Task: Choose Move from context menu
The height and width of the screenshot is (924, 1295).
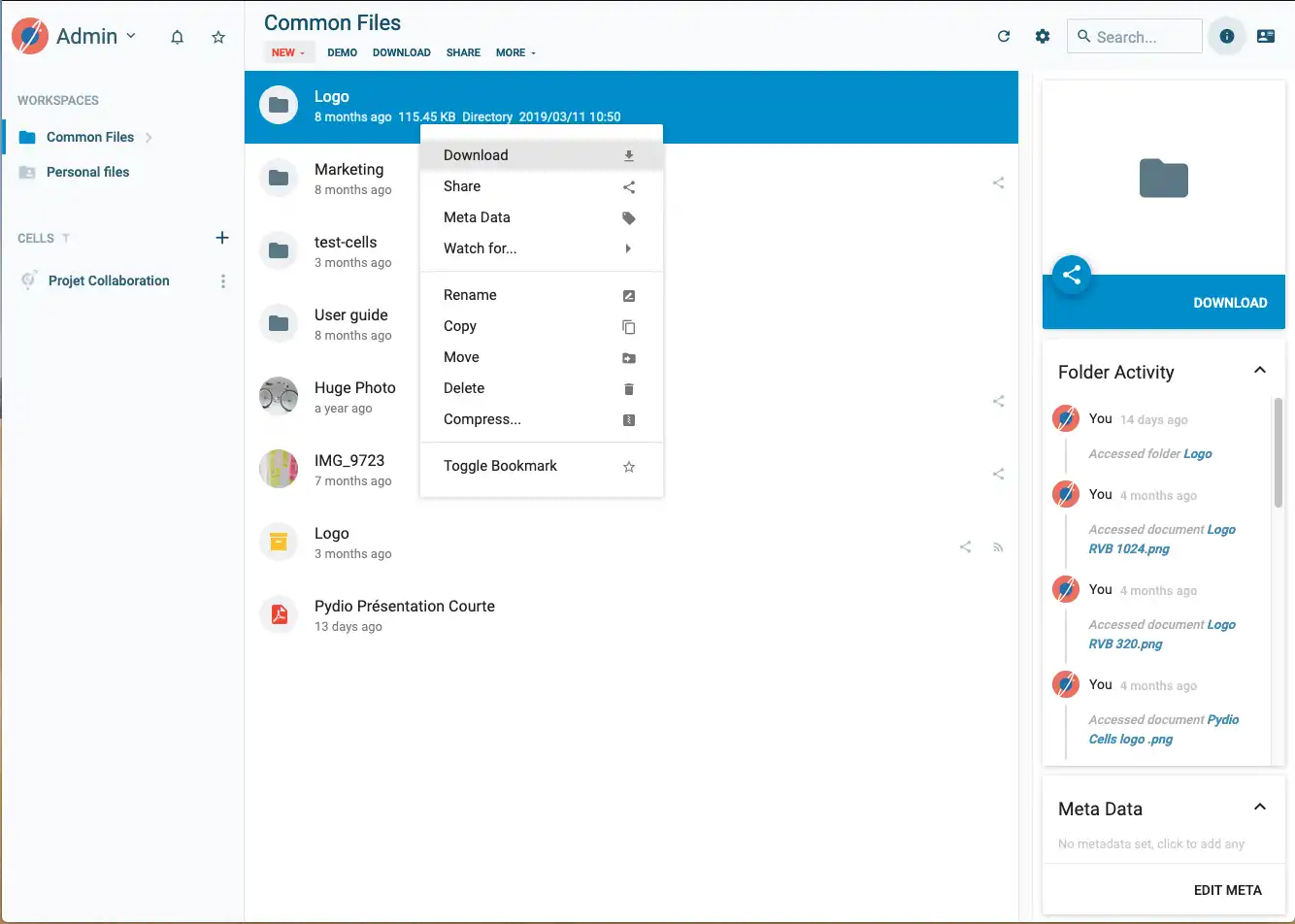Action: click(542, 357)
